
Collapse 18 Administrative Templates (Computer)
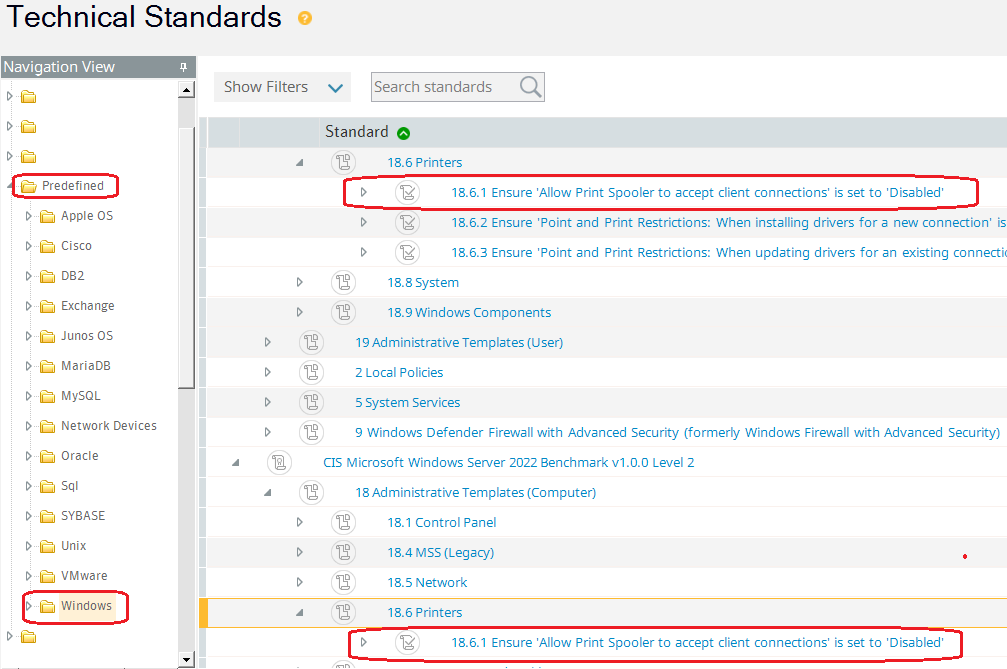pos(267,492)
